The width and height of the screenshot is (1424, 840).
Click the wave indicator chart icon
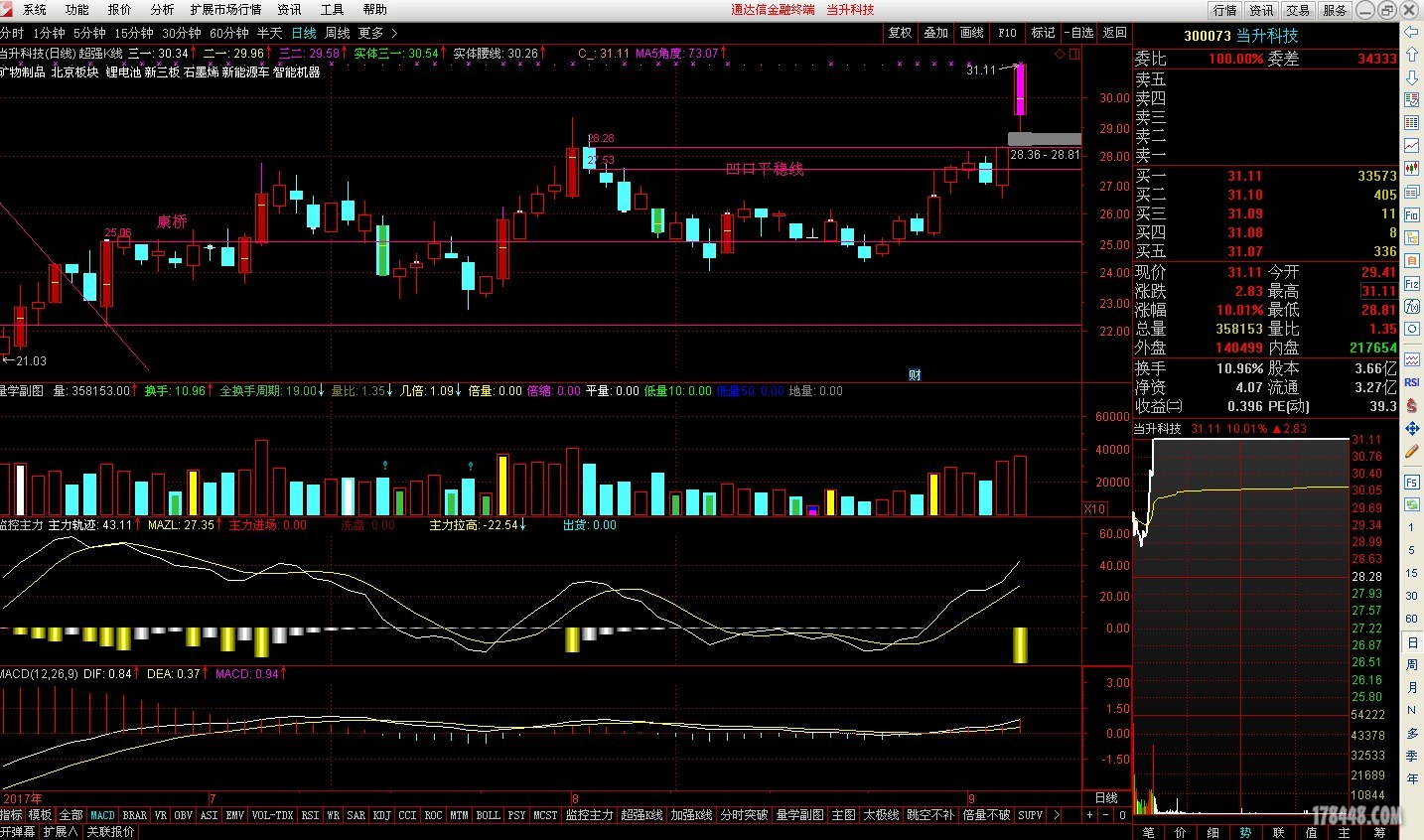pyautogui.click(x=1411, y=359)
